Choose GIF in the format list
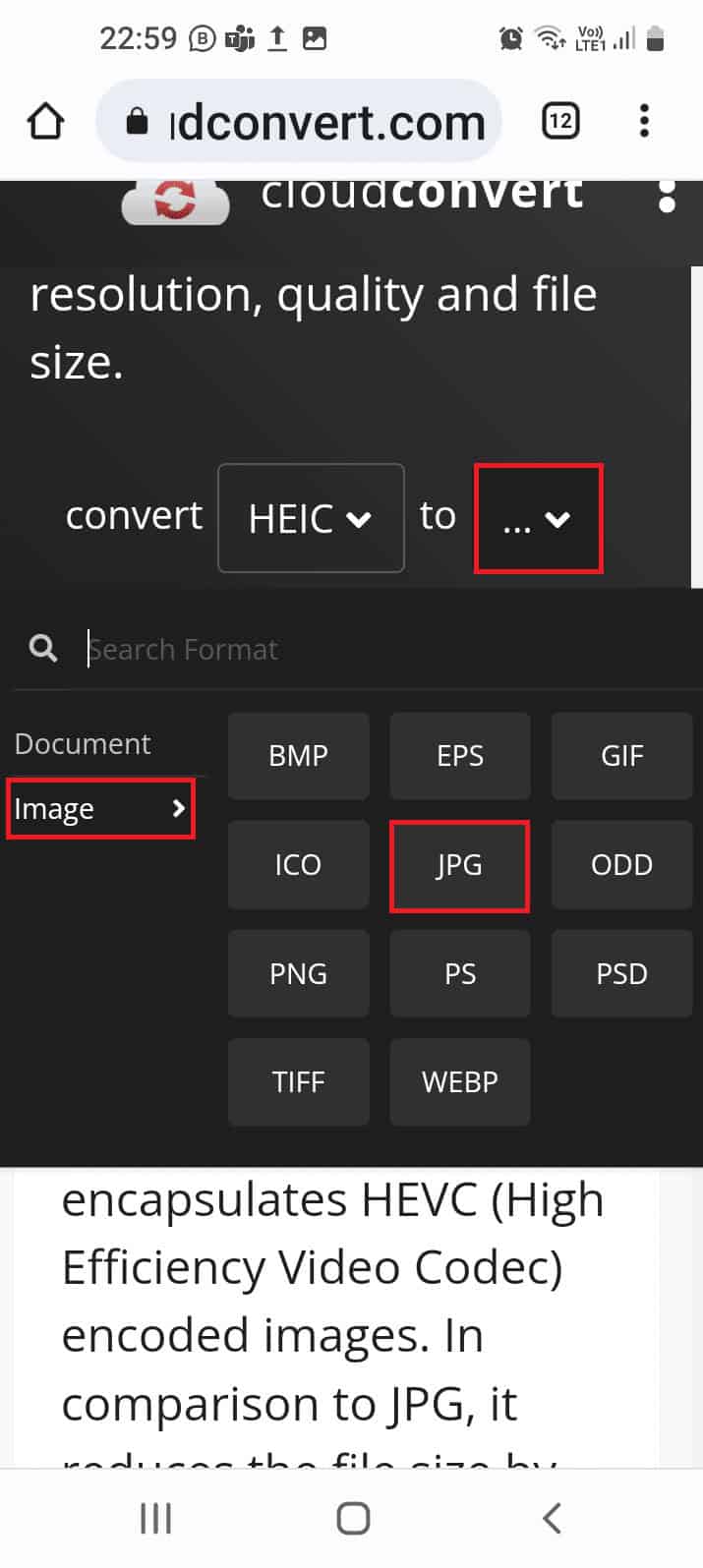 point(621,756)
